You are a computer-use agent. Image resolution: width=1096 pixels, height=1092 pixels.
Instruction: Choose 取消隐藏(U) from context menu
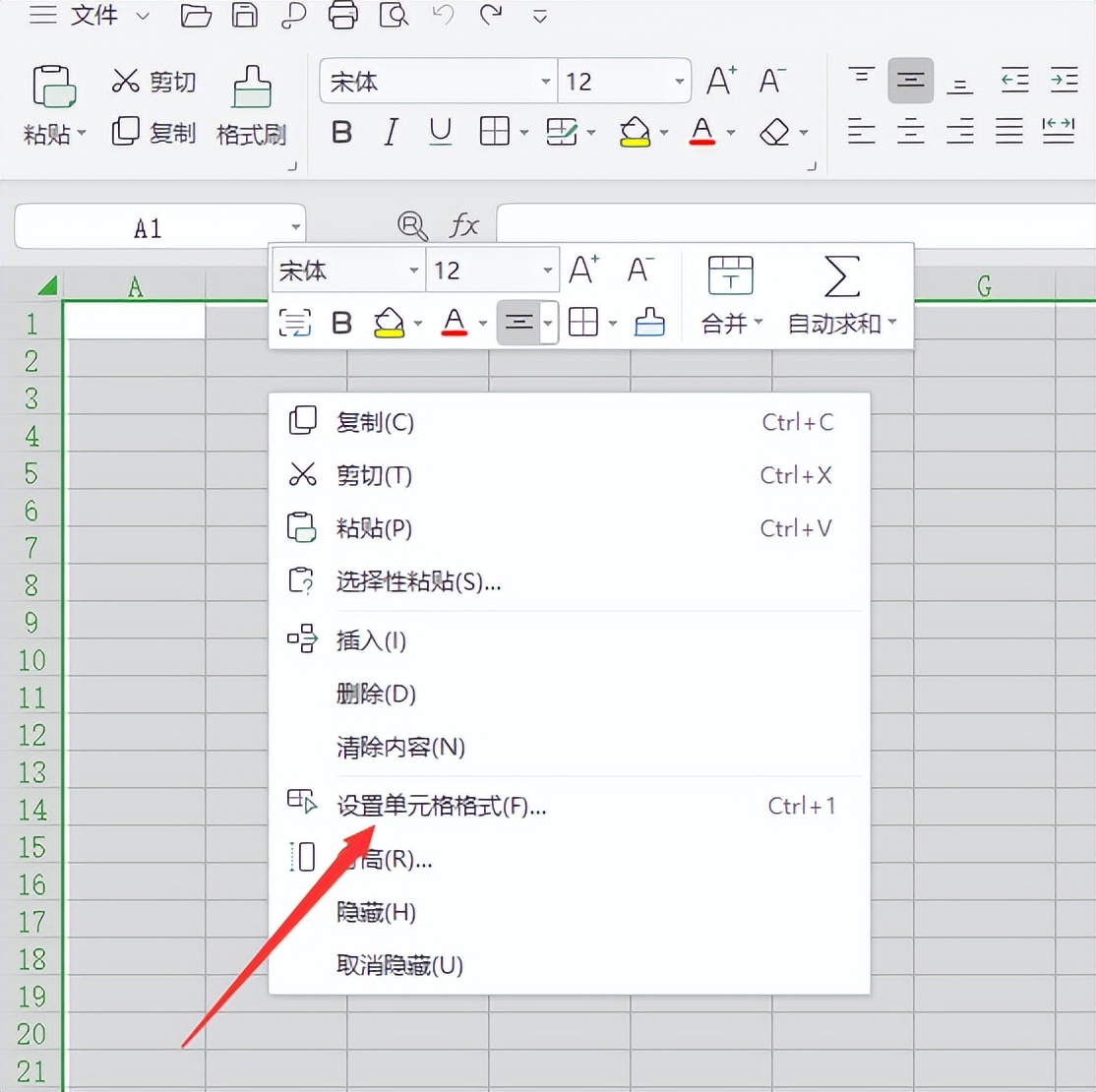(x=569, y=965)
